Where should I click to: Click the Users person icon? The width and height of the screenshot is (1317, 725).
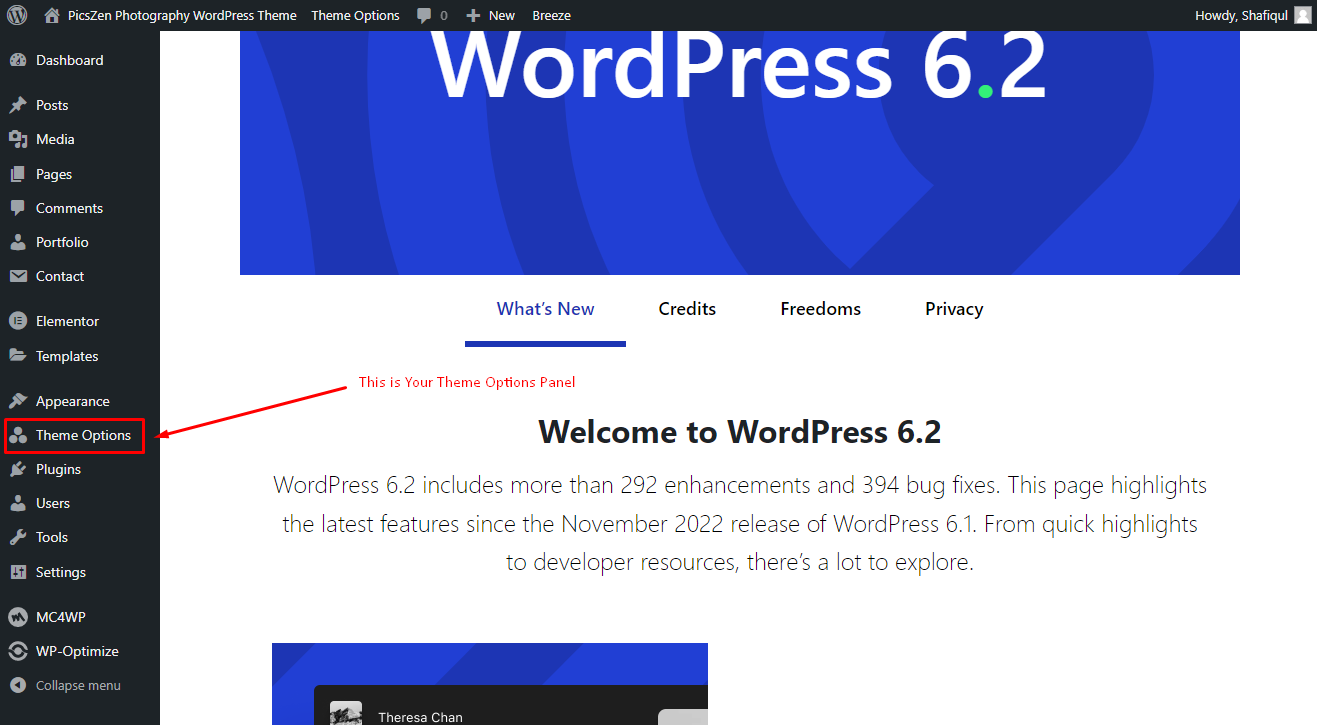(x=18, y=503)
